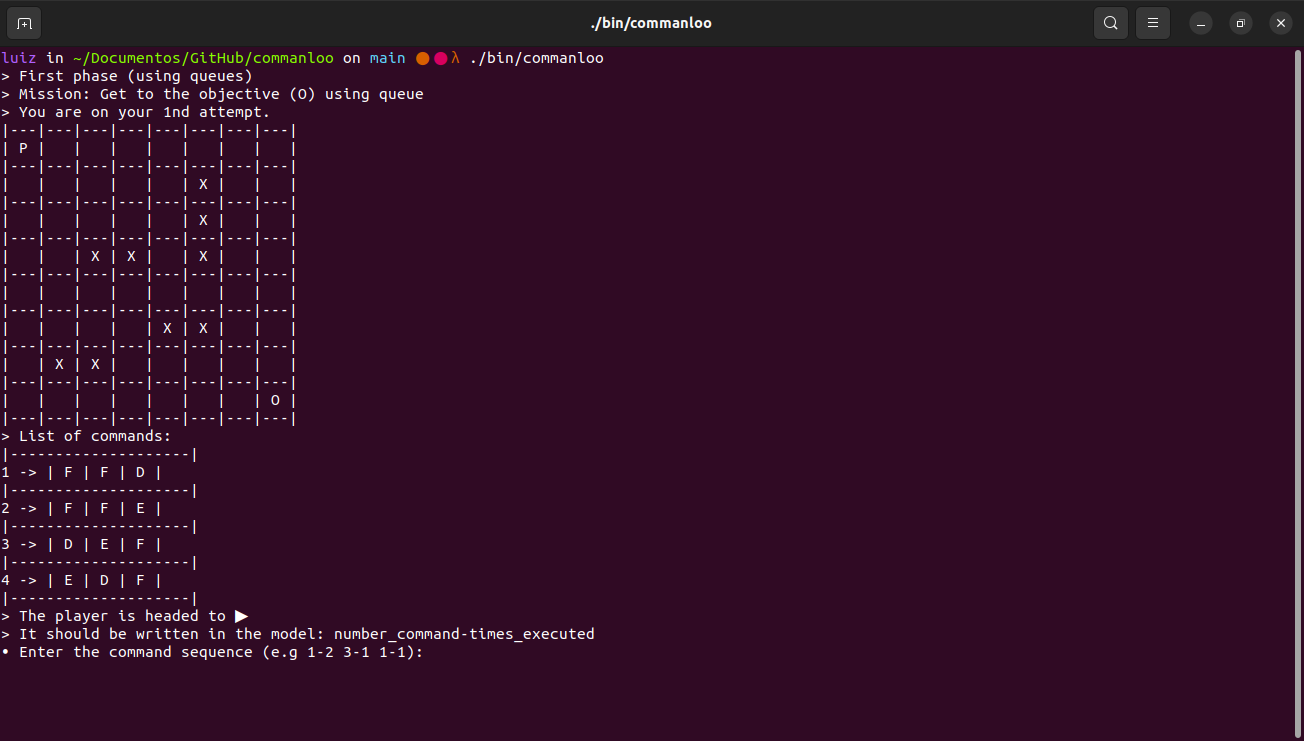Close the terminal window
This screenshot has height=741, width=1304.
click(x=1281, y=23)
